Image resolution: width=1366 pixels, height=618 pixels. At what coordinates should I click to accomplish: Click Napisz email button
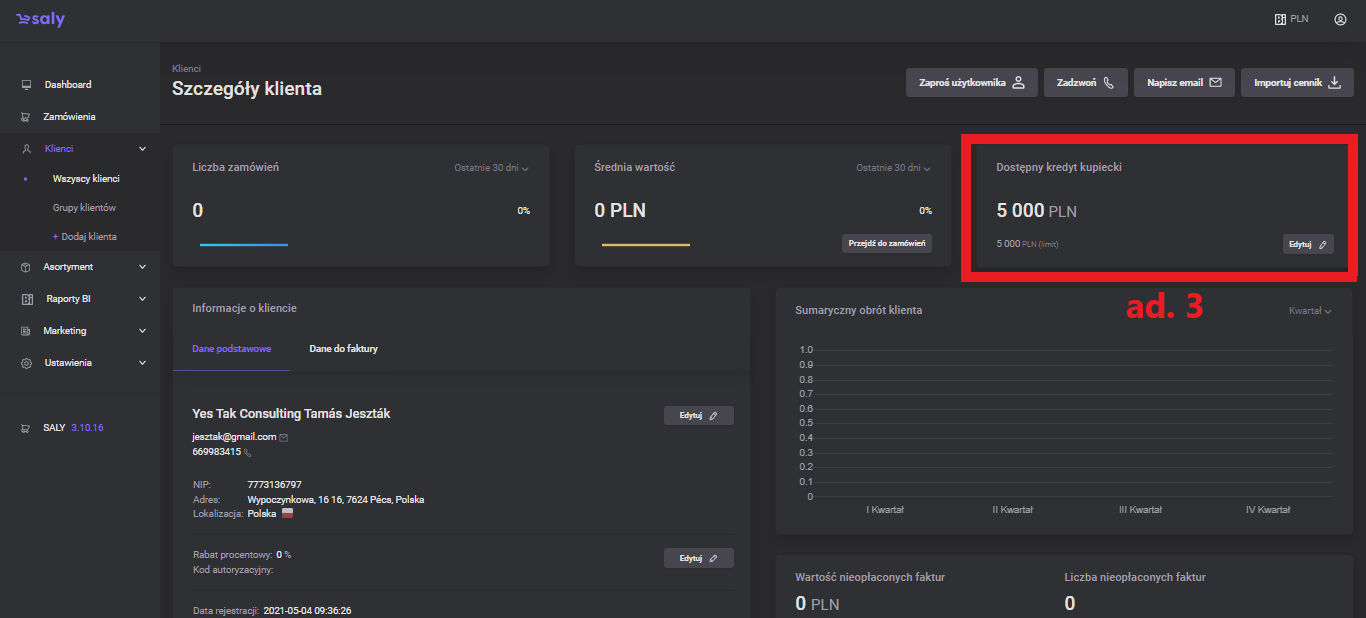(x=1184, y=83)
